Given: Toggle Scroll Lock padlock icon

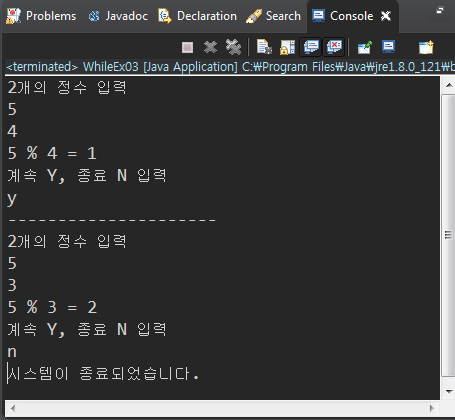Looking at the screenshot, I should click(287, 47).
